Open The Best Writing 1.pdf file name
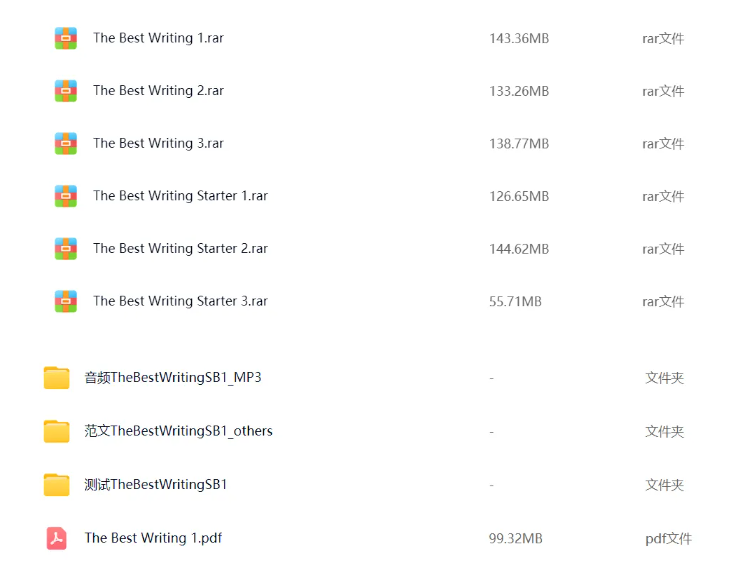 coord(153,538)
